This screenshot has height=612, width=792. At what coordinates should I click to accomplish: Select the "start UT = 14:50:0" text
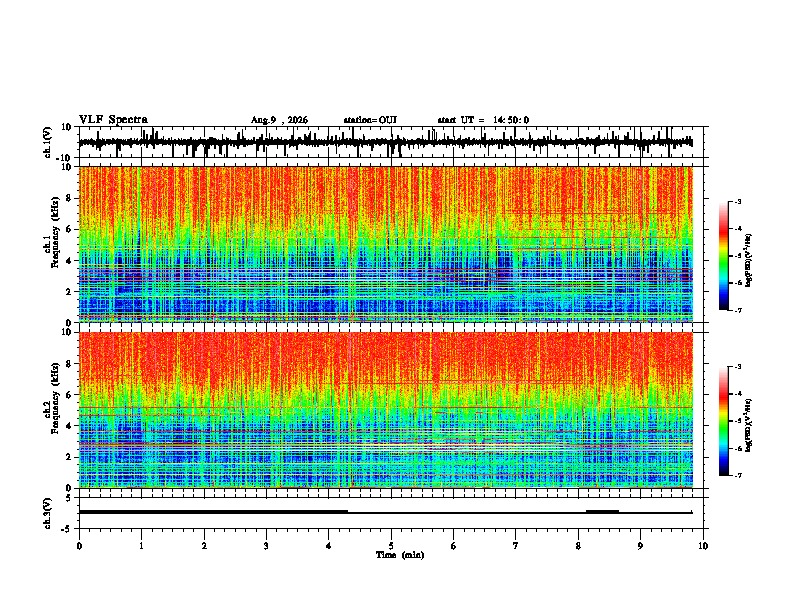point(483,120)
